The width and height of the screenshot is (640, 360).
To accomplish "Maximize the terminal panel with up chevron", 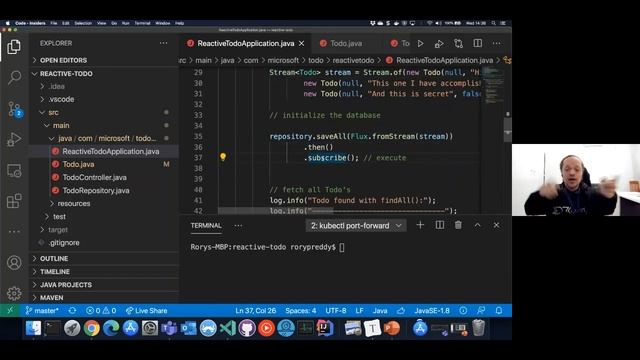I will [x=478, y=225].
